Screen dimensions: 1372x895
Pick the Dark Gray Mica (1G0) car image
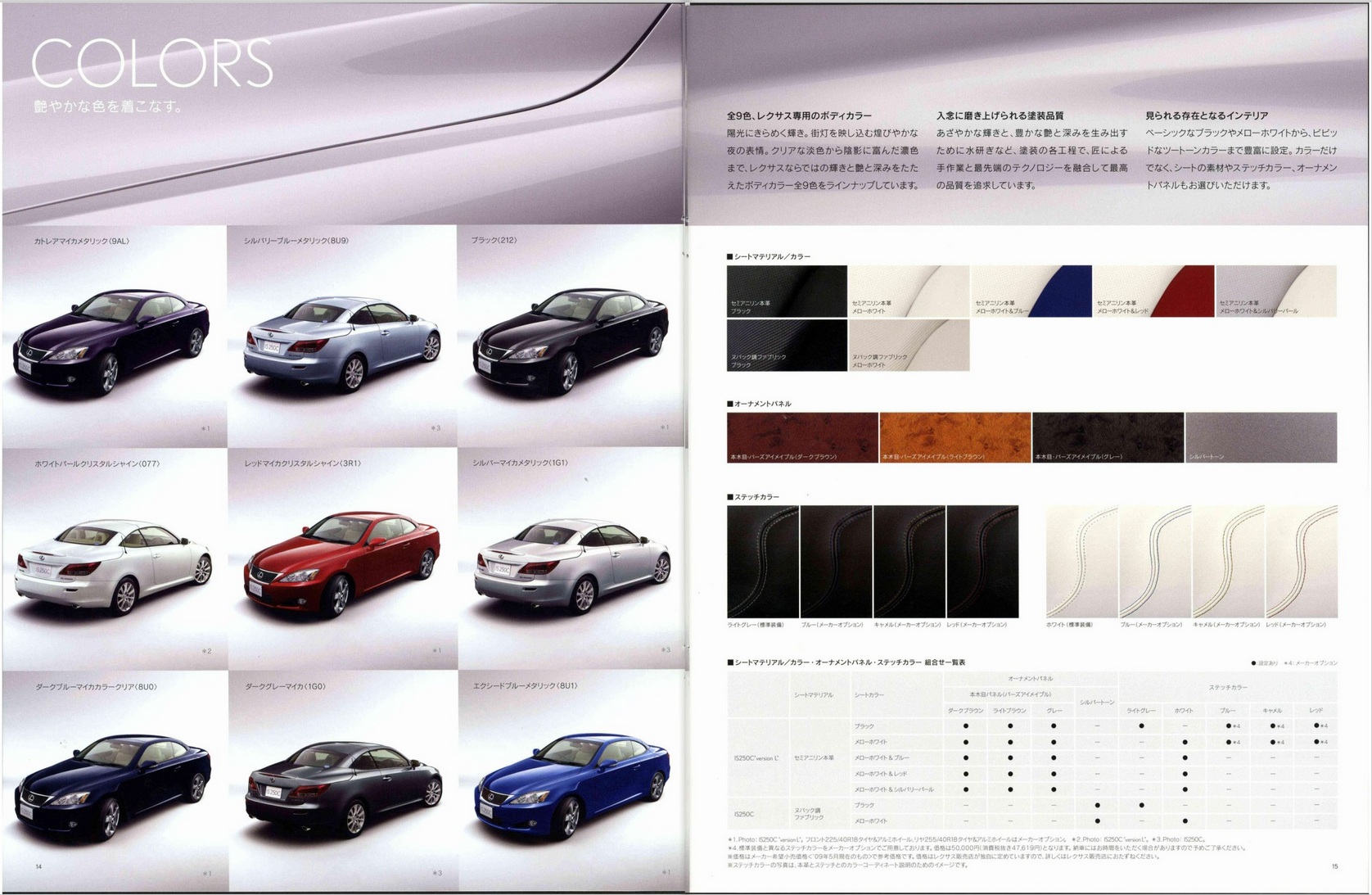(x=343, y=788)
